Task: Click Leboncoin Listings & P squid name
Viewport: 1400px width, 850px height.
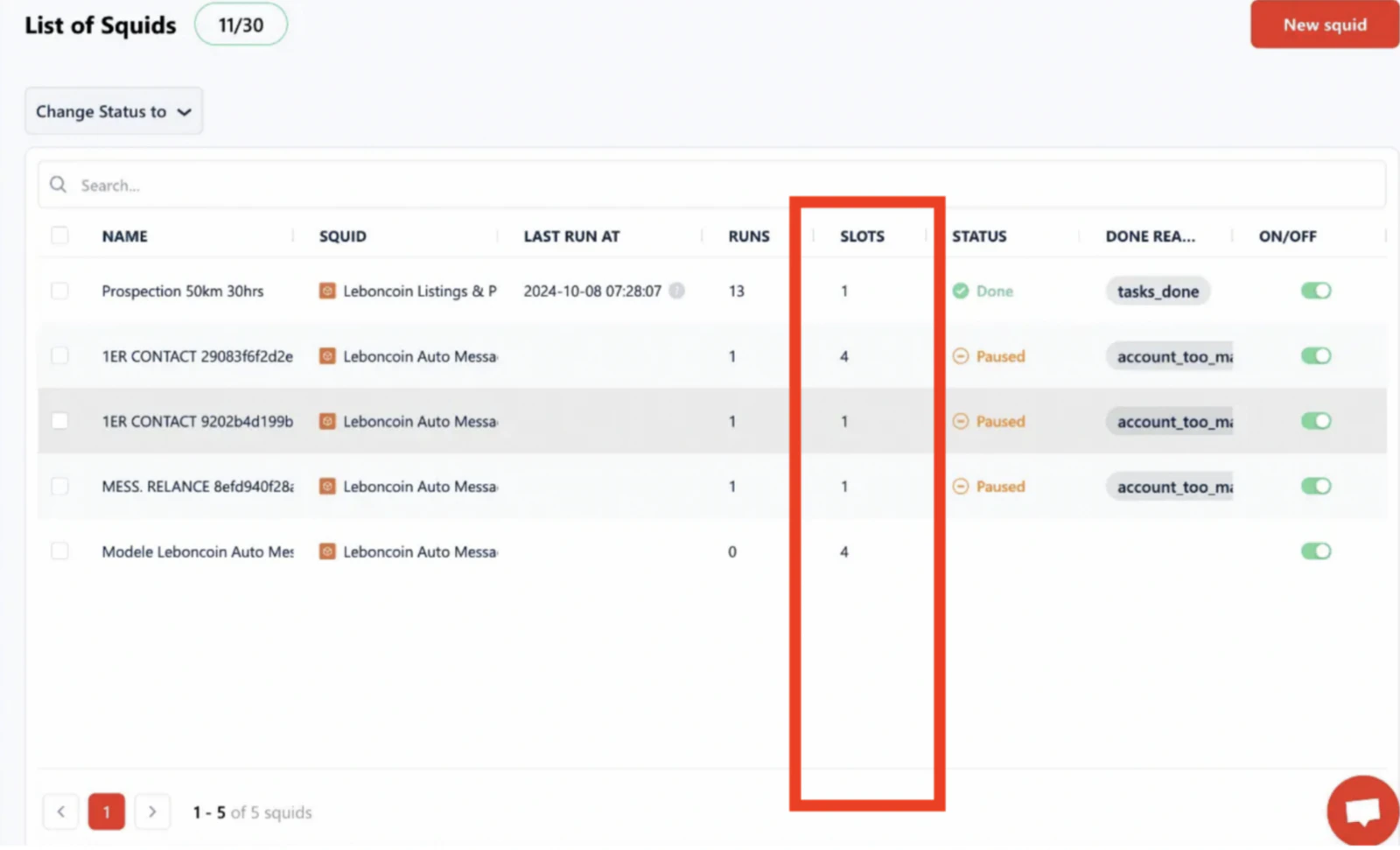Action: 420,291
